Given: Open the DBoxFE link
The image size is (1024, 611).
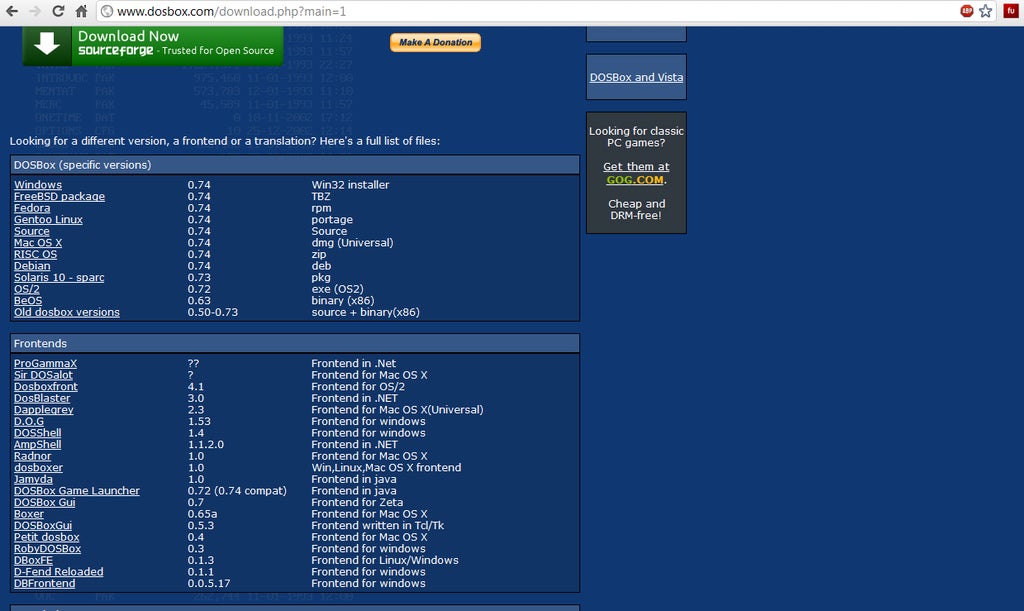Looking at the screenshot, I should [33, 561].
